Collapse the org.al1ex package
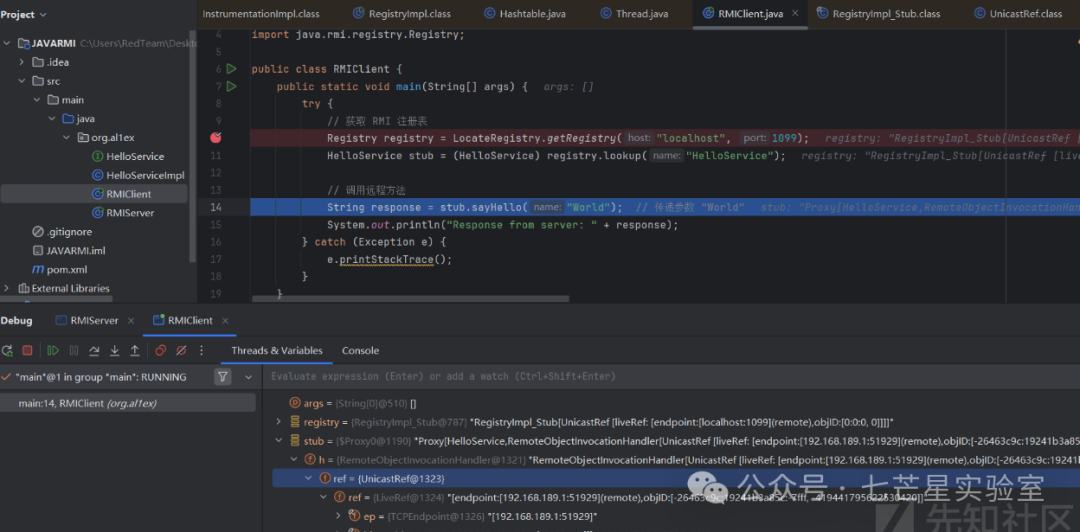The image size is (1080, 532). pos(67,137)
